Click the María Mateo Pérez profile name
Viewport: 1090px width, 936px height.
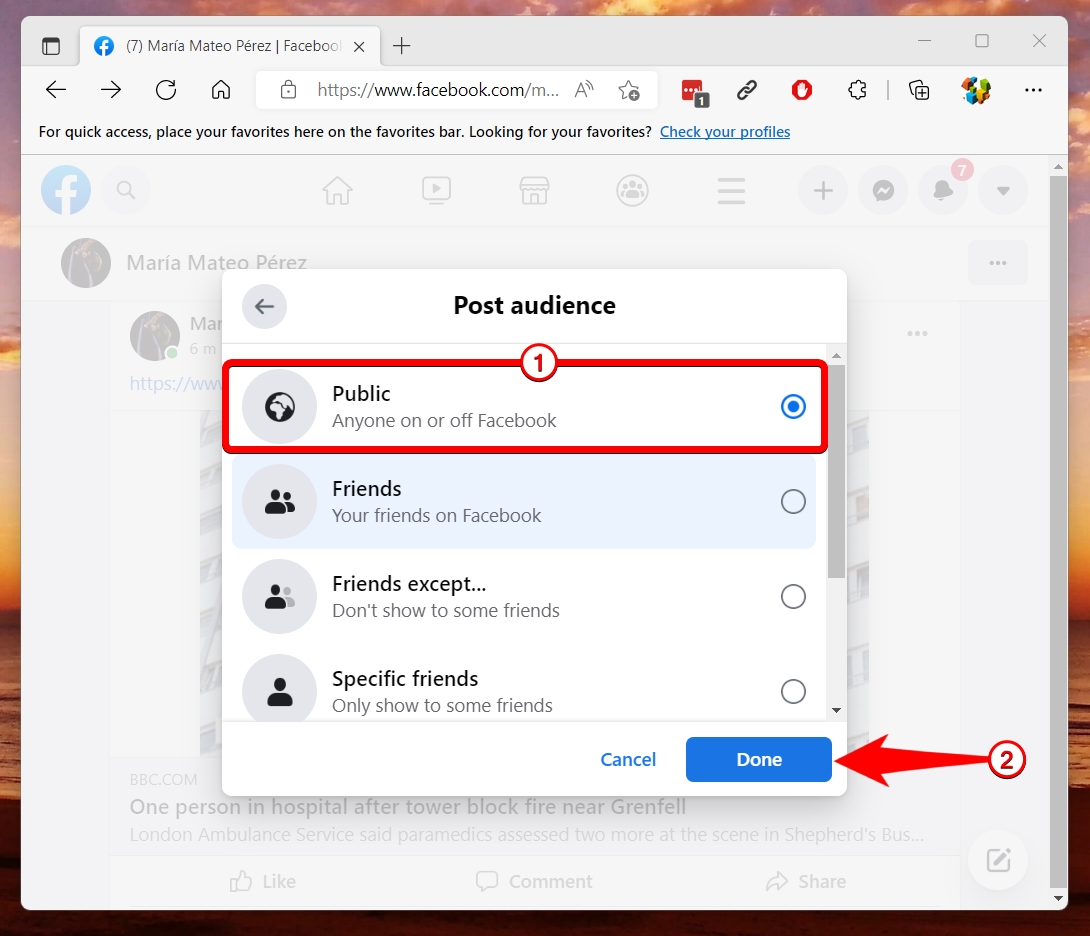click(216, 263)
